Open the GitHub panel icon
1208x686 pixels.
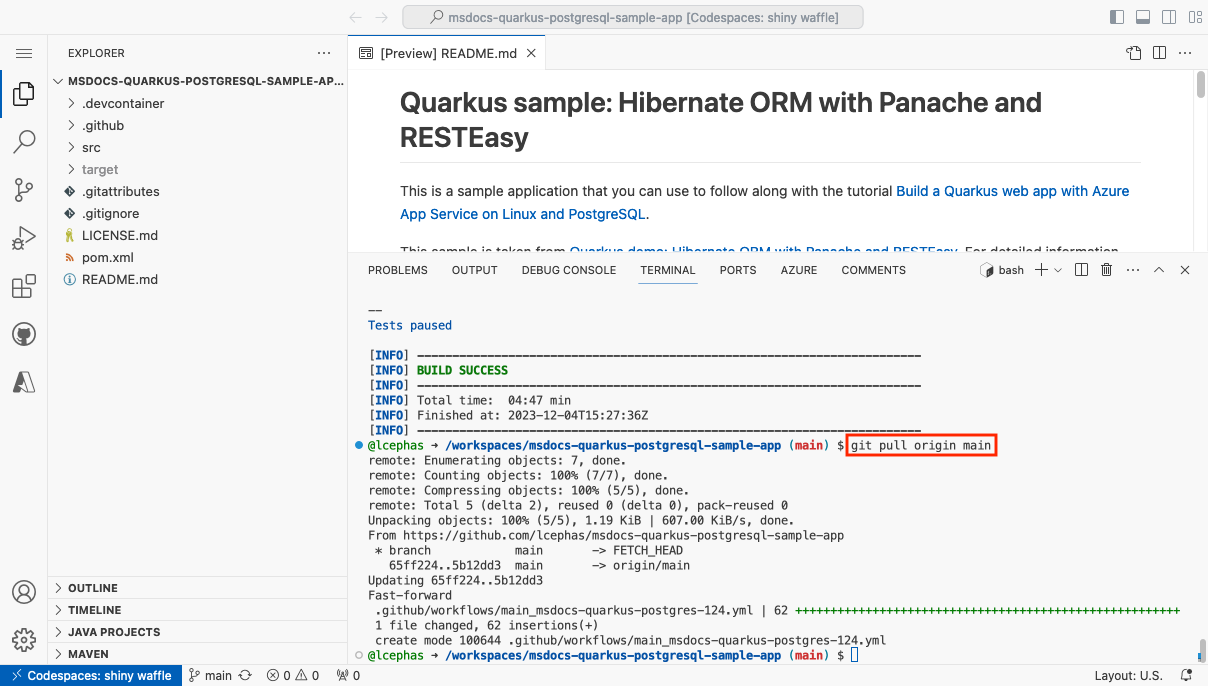point(24,334)
